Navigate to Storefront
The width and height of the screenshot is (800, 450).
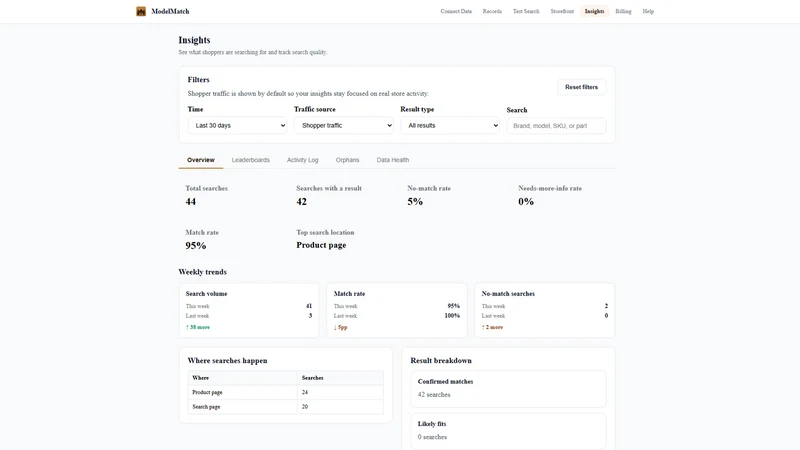562,11
